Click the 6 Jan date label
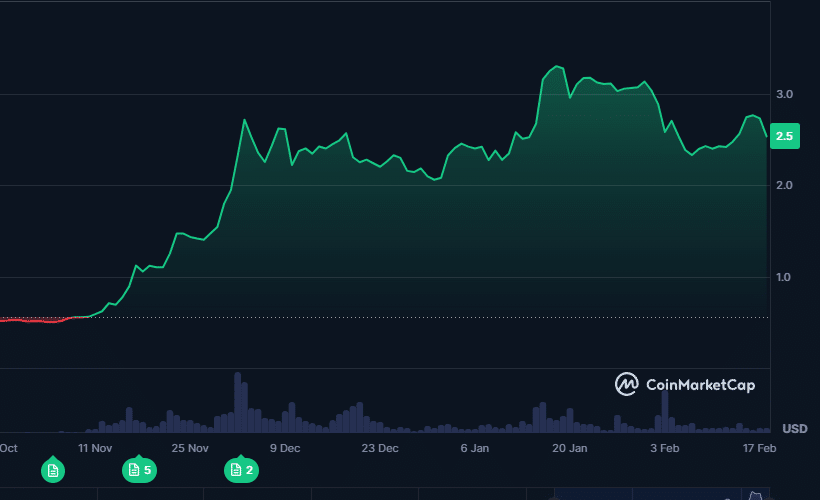 (475, 448)
